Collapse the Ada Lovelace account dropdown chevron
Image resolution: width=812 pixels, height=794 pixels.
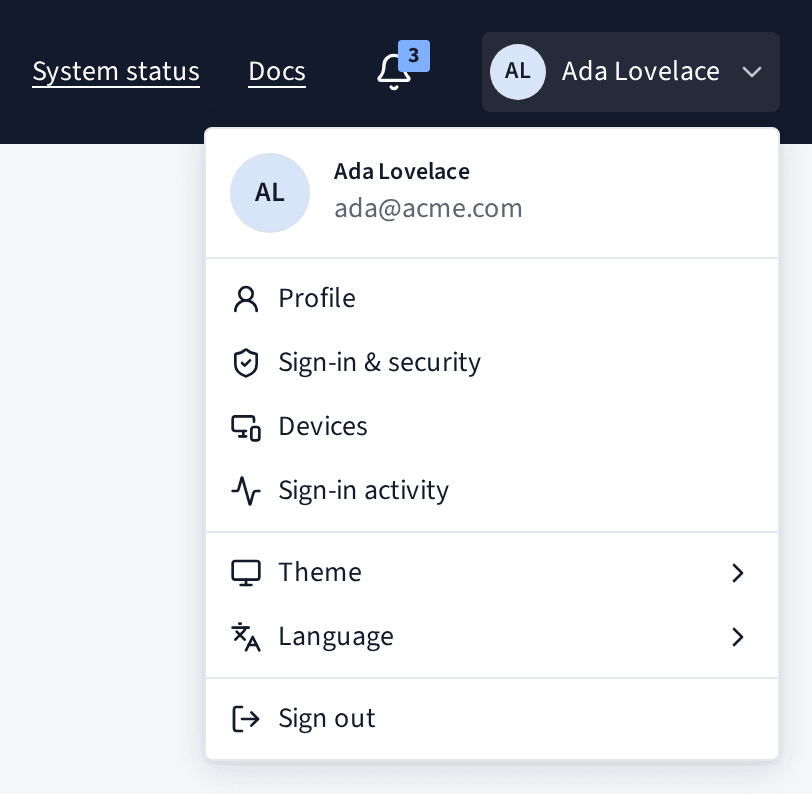tap(752, 72)
